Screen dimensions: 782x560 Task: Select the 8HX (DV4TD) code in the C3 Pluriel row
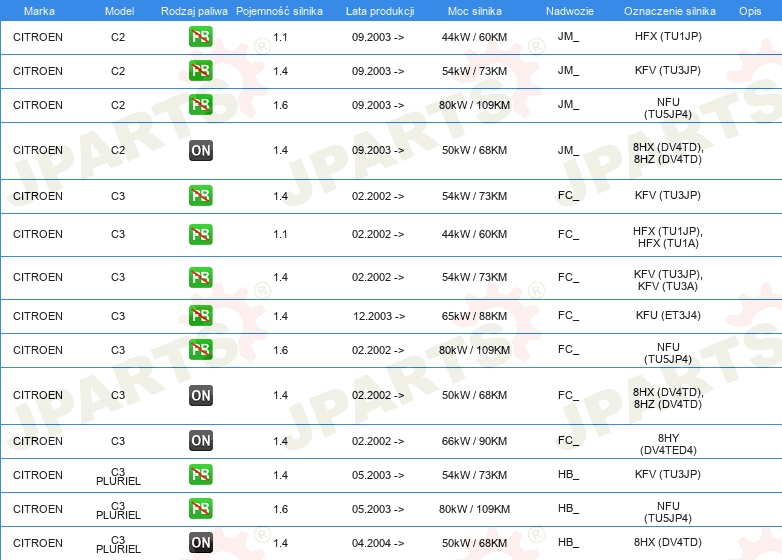coord(668,543)
